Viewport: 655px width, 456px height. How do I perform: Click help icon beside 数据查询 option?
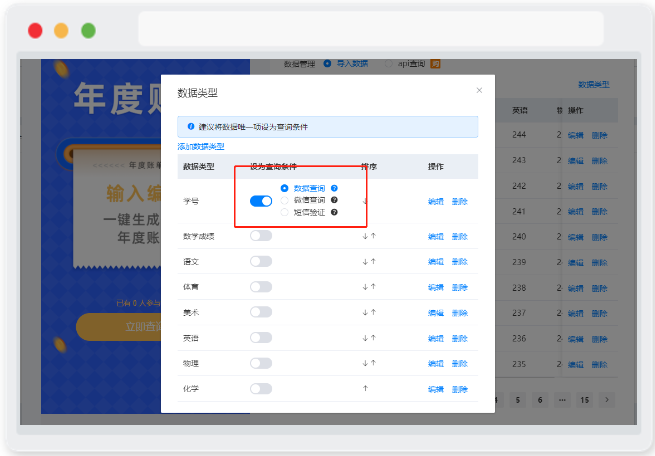click(x=334, y=188)
